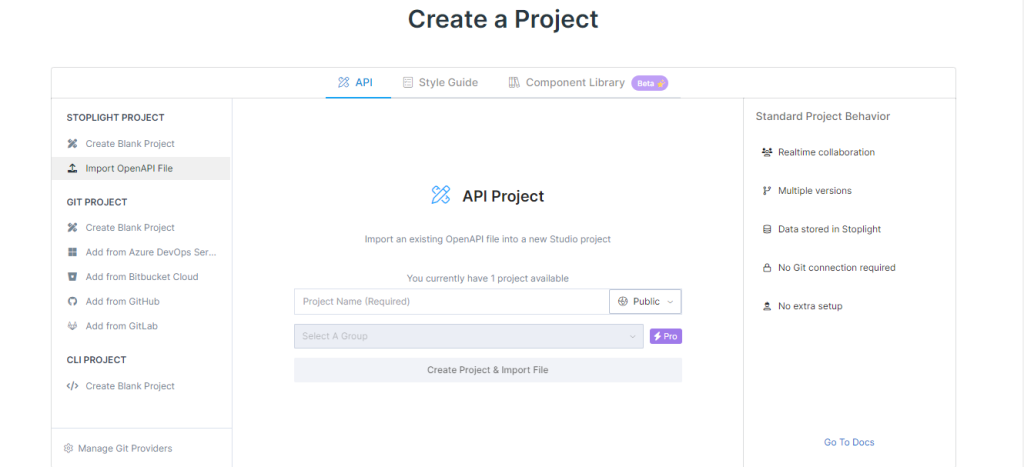Click the GitHub octocat icon
Image resolution: width=1024 pixels, height=467 pixels.
72,302
